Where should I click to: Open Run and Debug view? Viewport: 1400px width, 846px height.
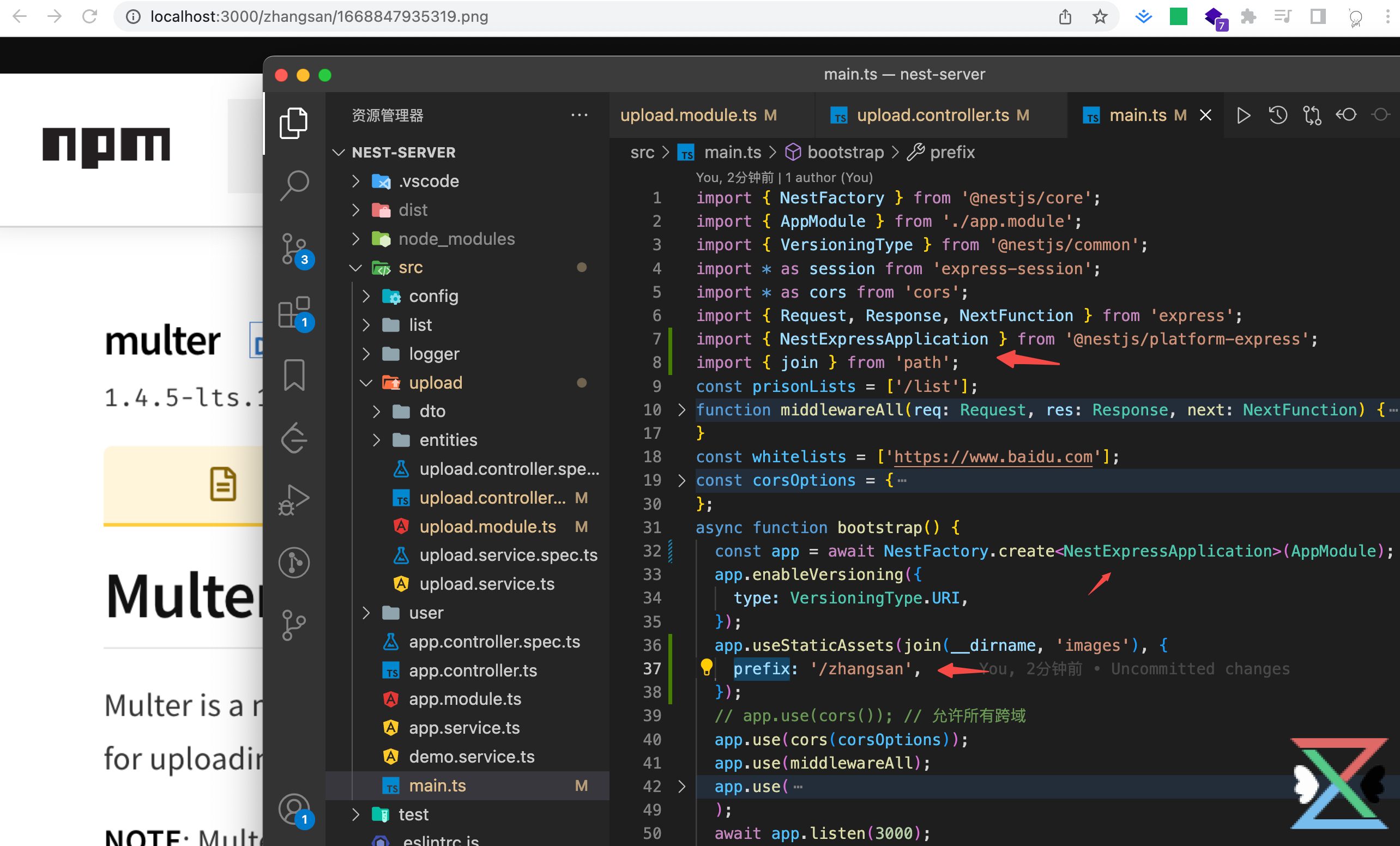click(x=294, y=499)
